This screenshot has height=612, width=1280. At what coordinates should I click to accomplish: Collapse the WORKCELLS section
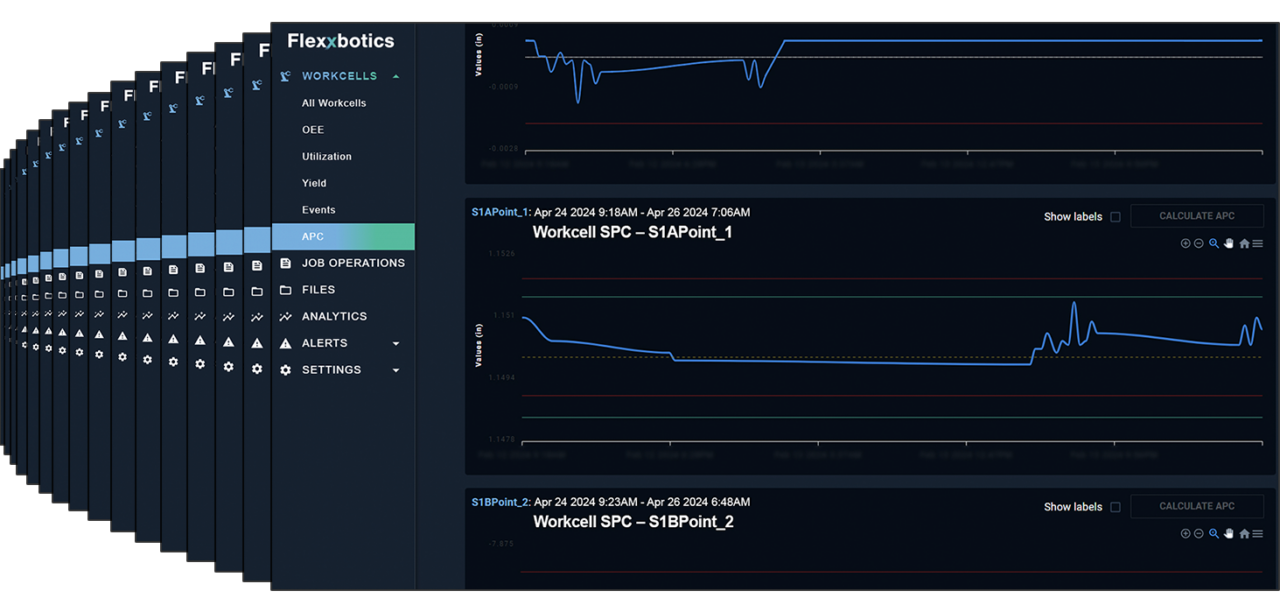[x=398, y=75]
